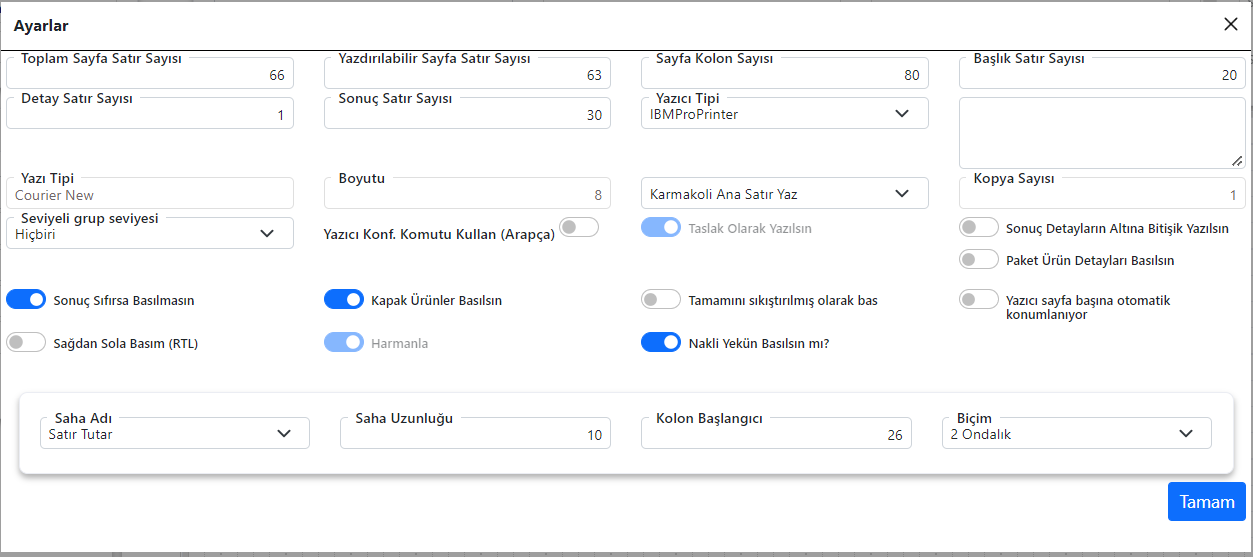Click the Tamam button

pyautogui.click(x=1206, y=502)
